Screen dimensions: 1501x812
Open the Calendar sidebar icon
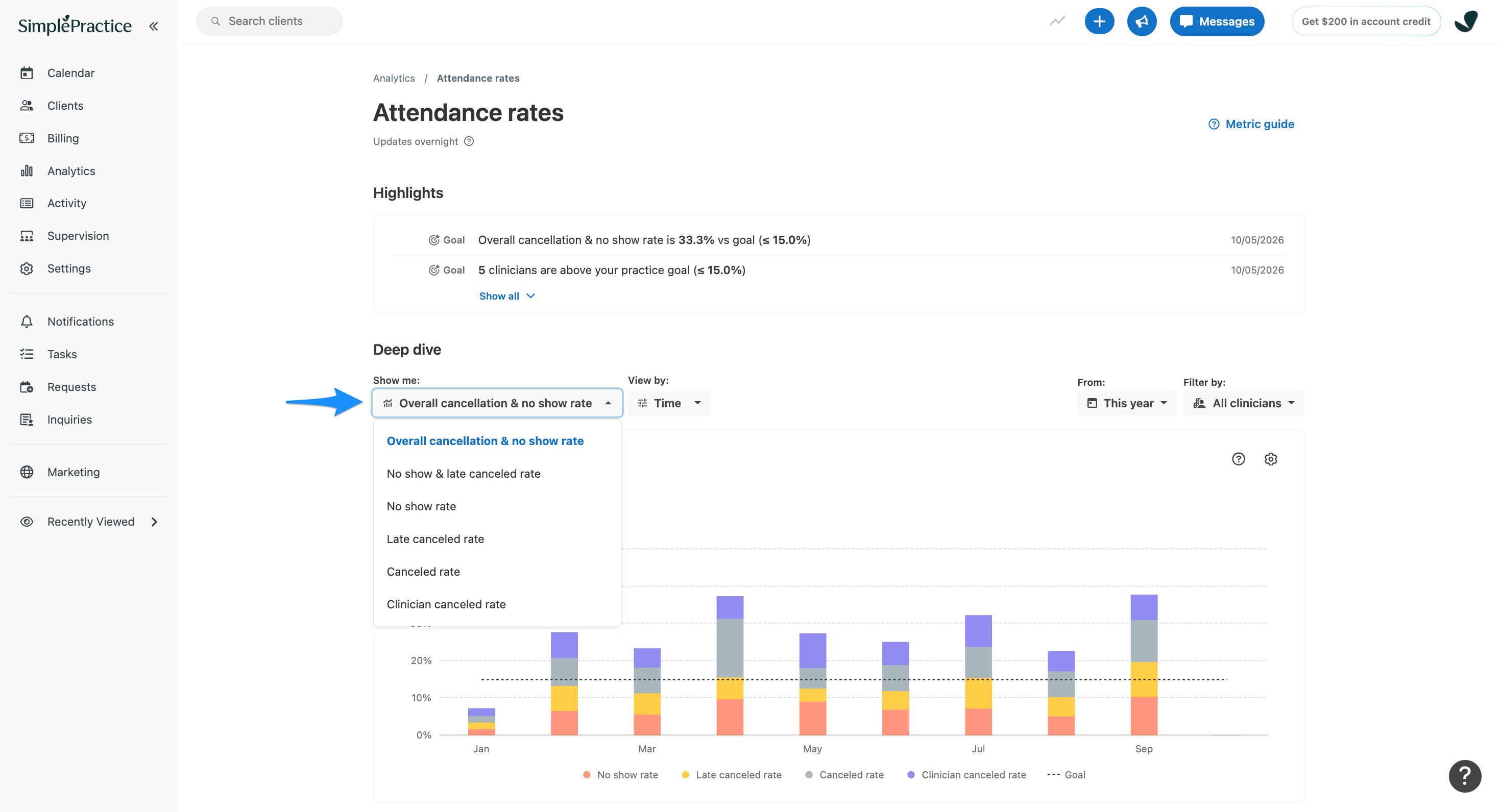[27, 73]
